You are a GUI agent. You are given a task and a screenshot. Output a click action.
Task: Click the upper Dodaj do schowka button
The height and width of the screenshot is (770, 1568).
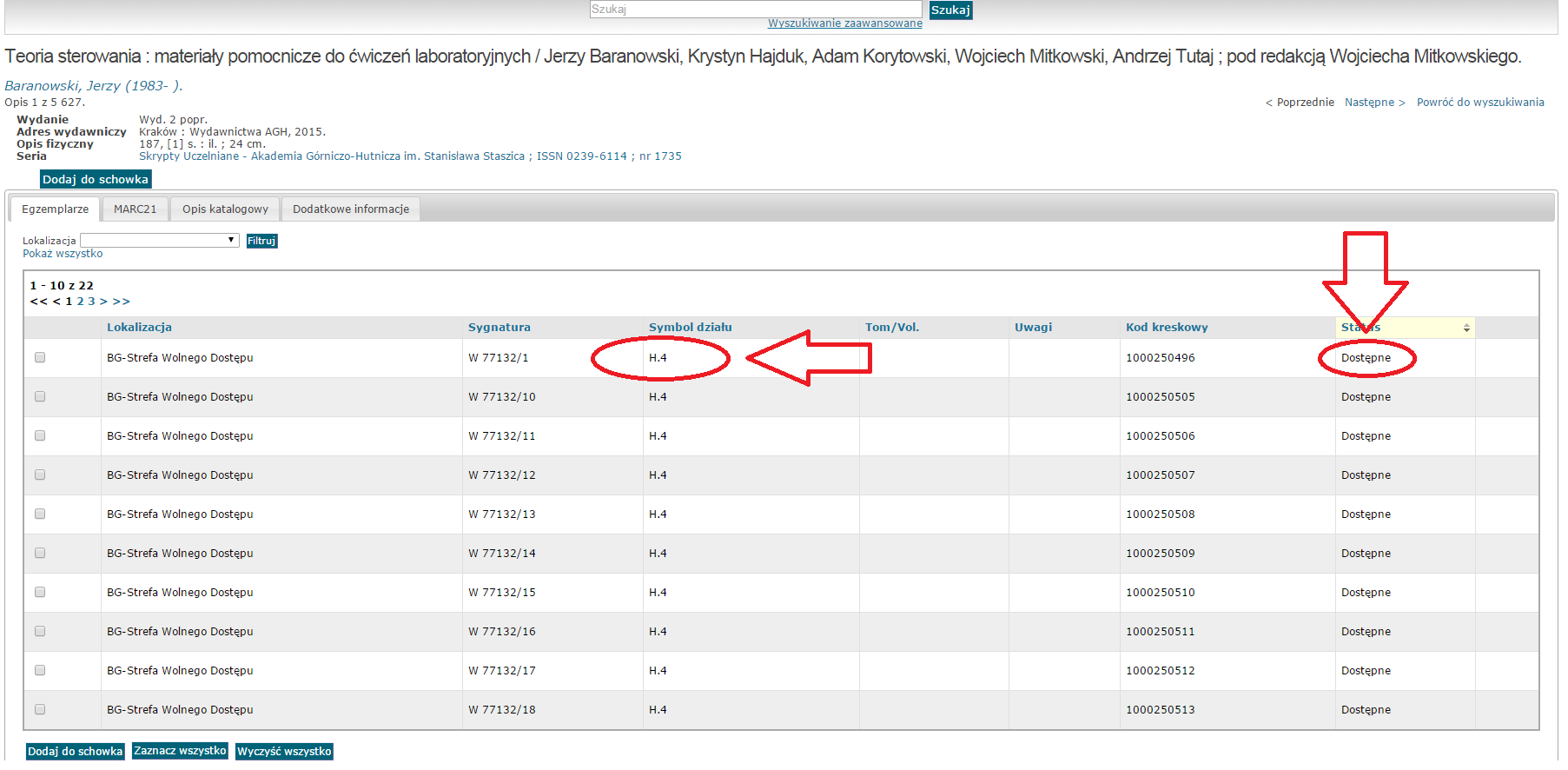pos(96,179)
